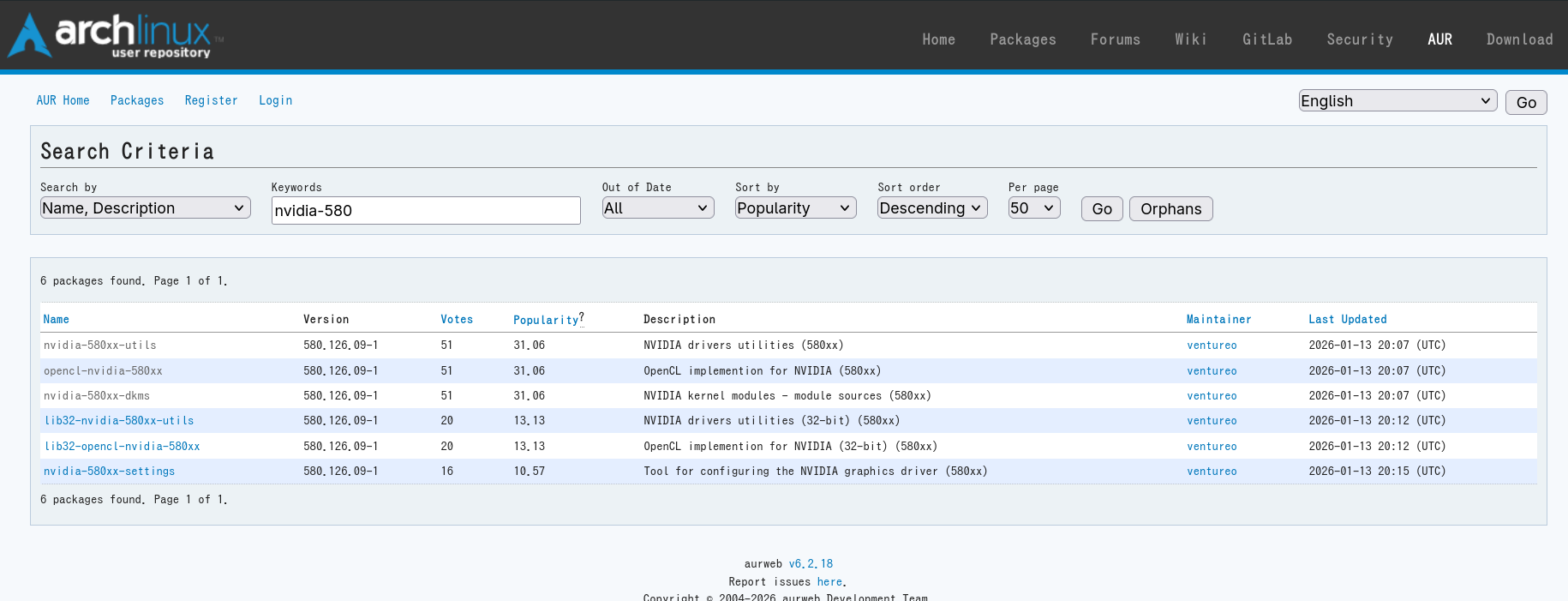Open lib32-nvidia-580xx-utils package page

(x=119, y=421)
